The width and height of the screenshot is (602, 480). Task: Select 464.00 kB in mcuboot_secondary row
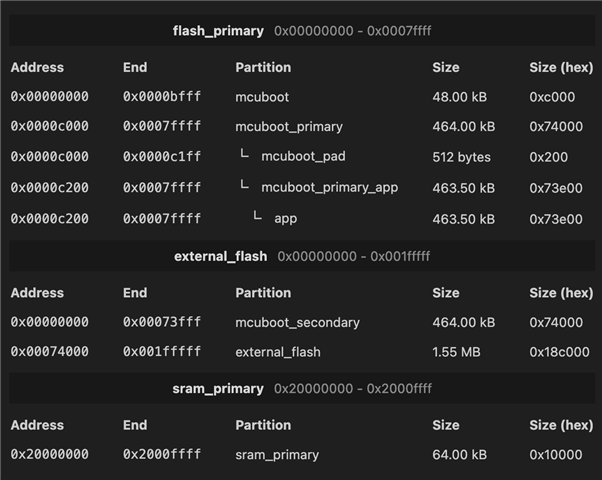point(464,323)
